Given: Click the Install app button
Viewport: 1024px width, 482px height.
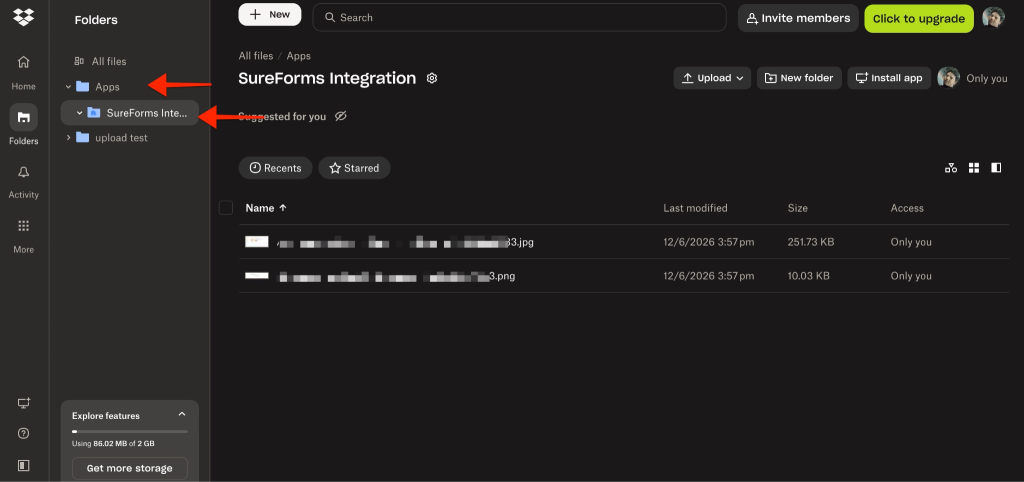Looking at the screenshot, I should pyautogui.click(x=889, y=78).
